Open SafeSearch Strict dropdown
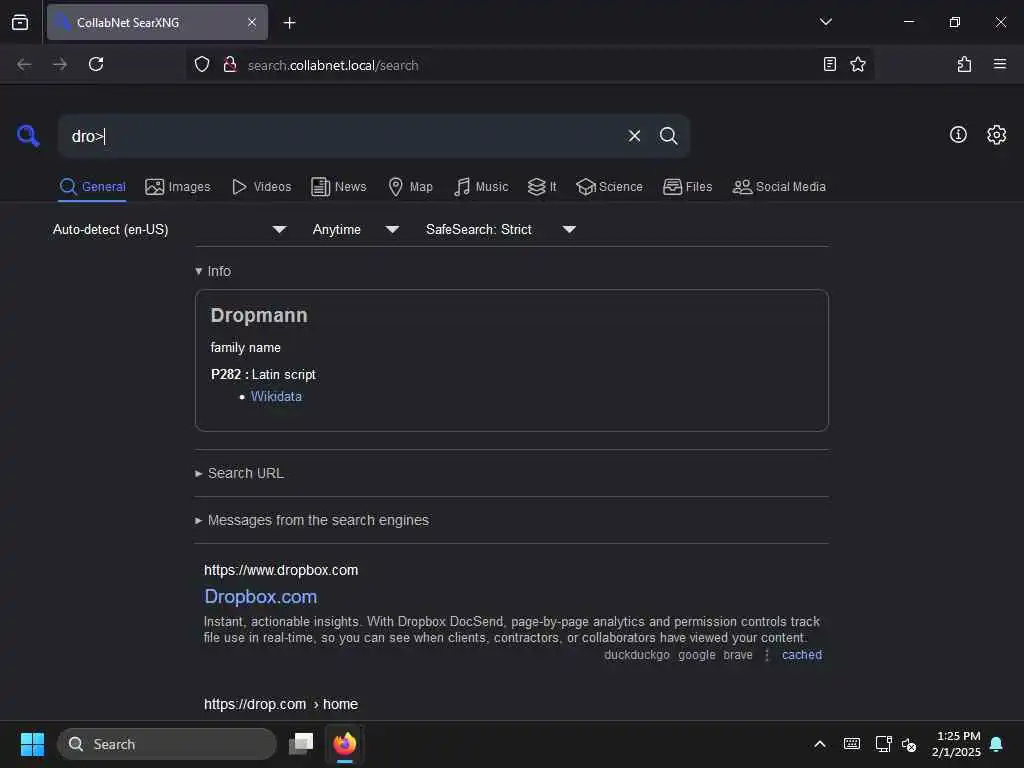Image resolution: width=1024 pixels, height=768 pixels. (x=500, y=229)
